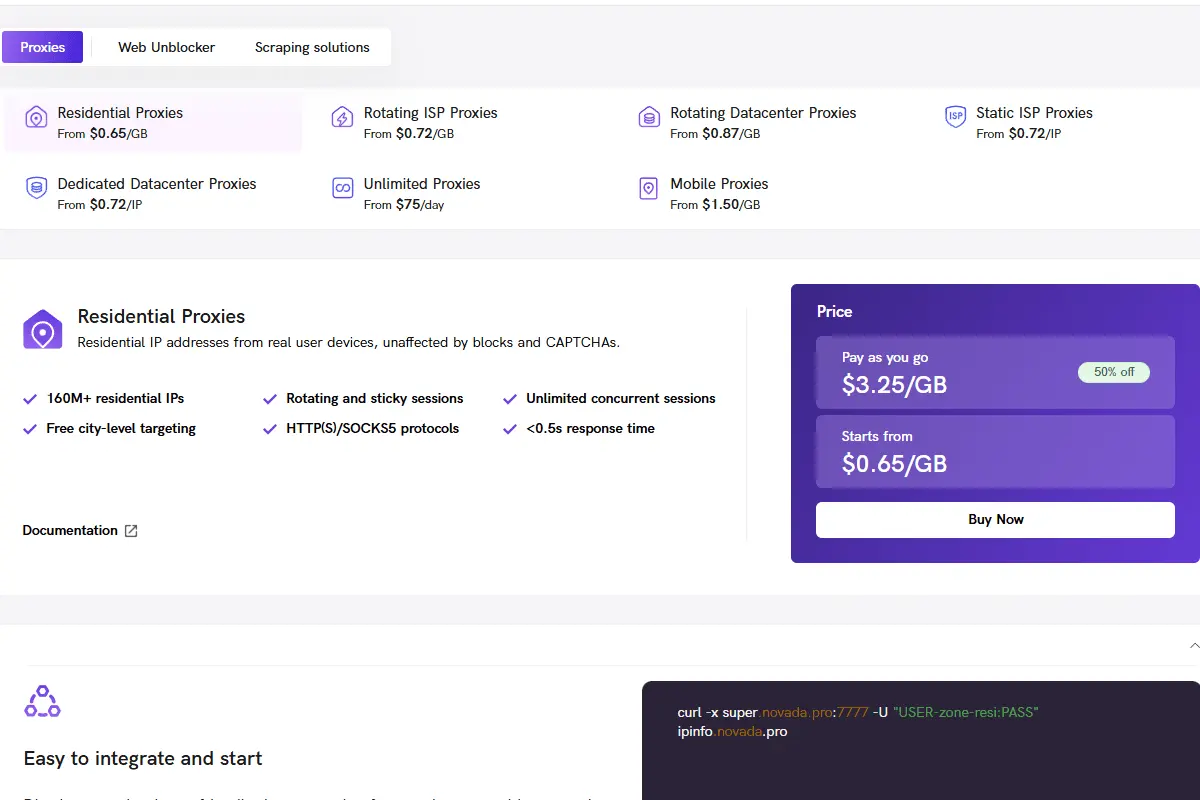
Task: Click the Rotating ISP Proxies lightning icon
Action: 342,117
